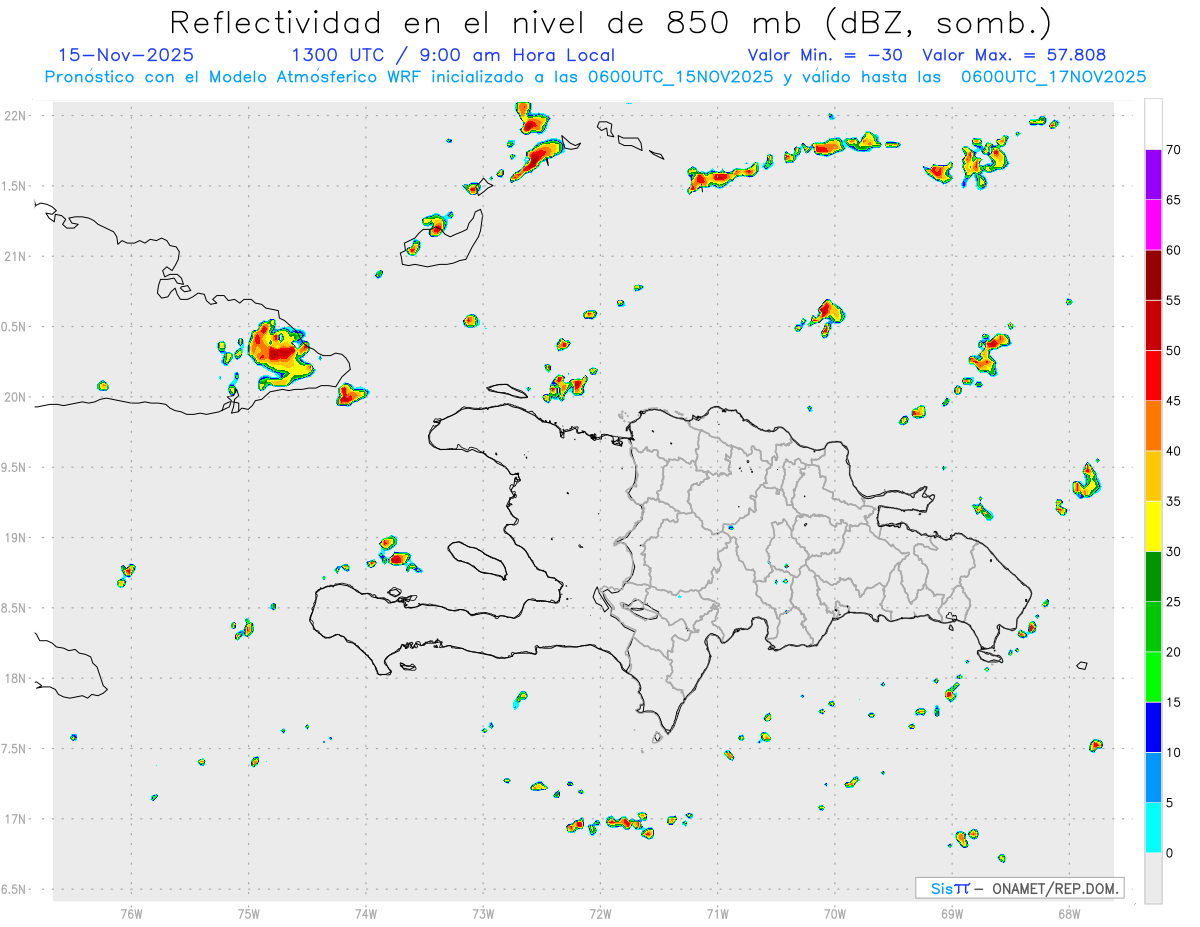Click the purple 65–70 dBZ colorbar segment
This screenshot has width=1200, height=927.
click(x=1153, y=175)
